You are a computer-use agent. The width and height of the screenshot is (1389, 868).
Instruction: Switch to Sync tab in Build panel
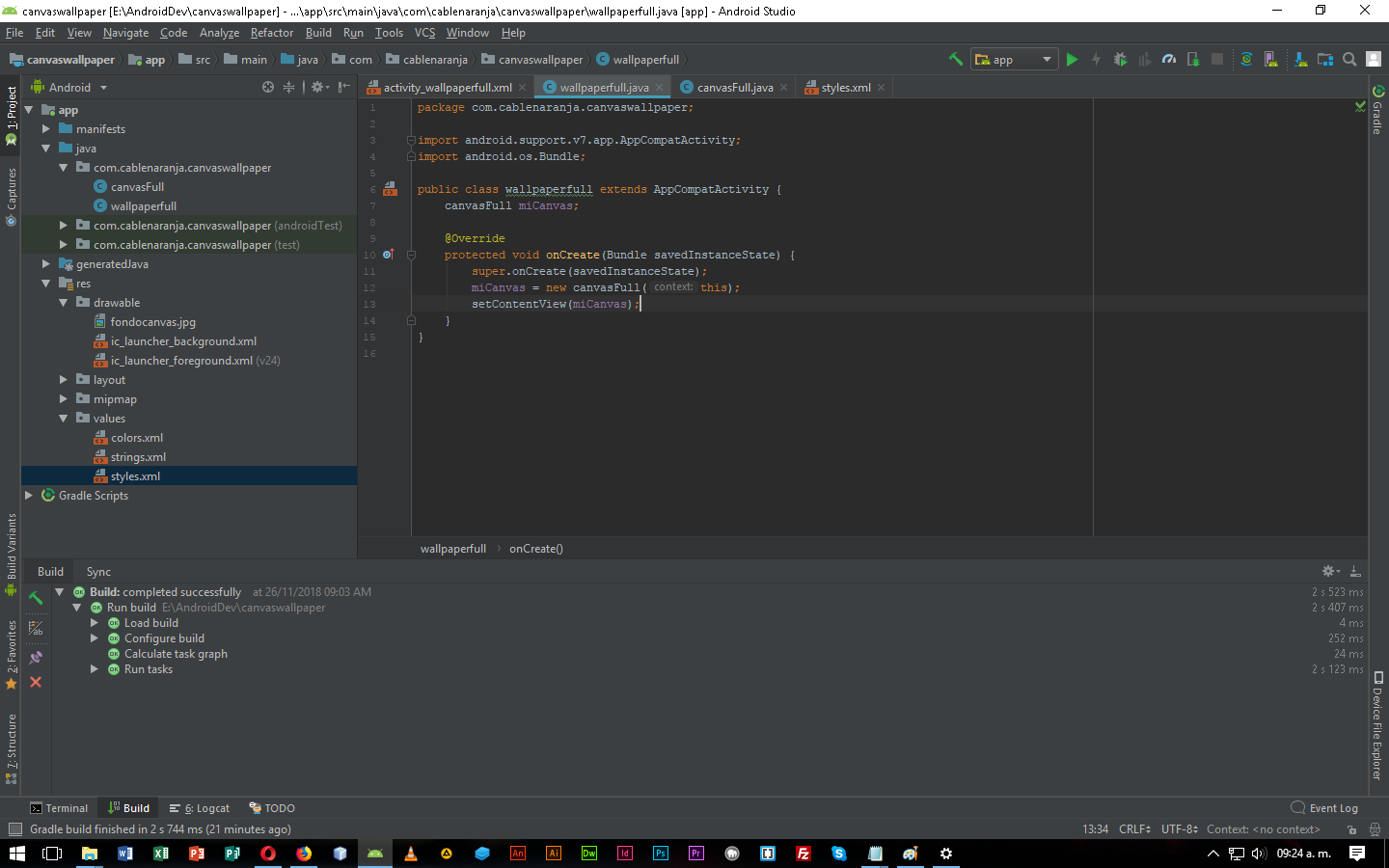click(98, 572)
